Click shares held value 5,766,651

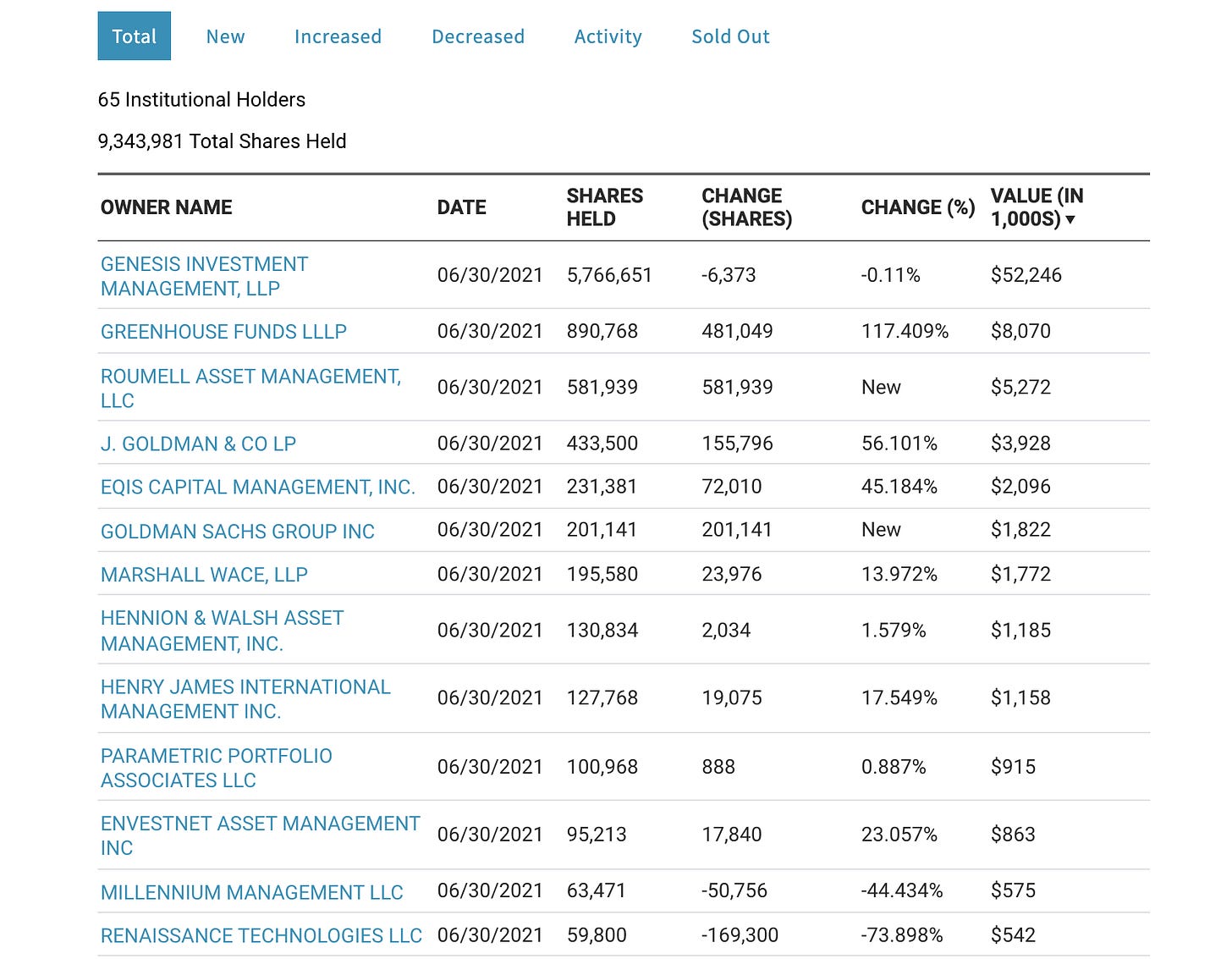pos(609,275)
